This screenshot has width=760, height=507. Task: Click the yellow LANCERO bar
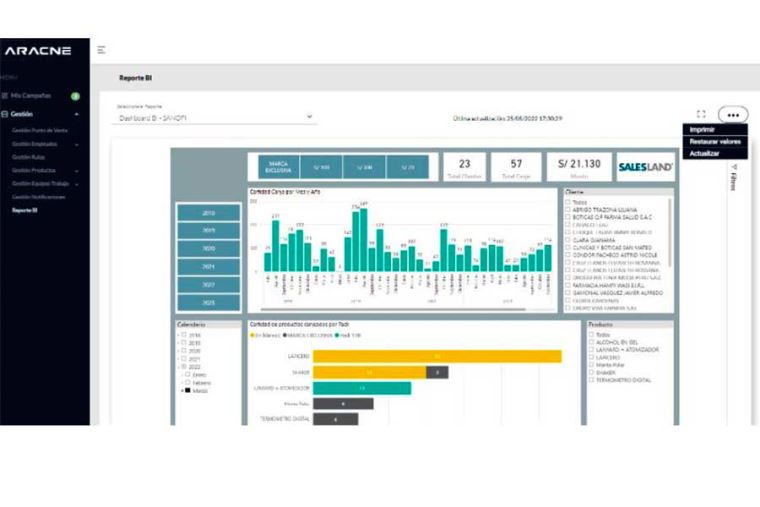(x=436, y=356)
